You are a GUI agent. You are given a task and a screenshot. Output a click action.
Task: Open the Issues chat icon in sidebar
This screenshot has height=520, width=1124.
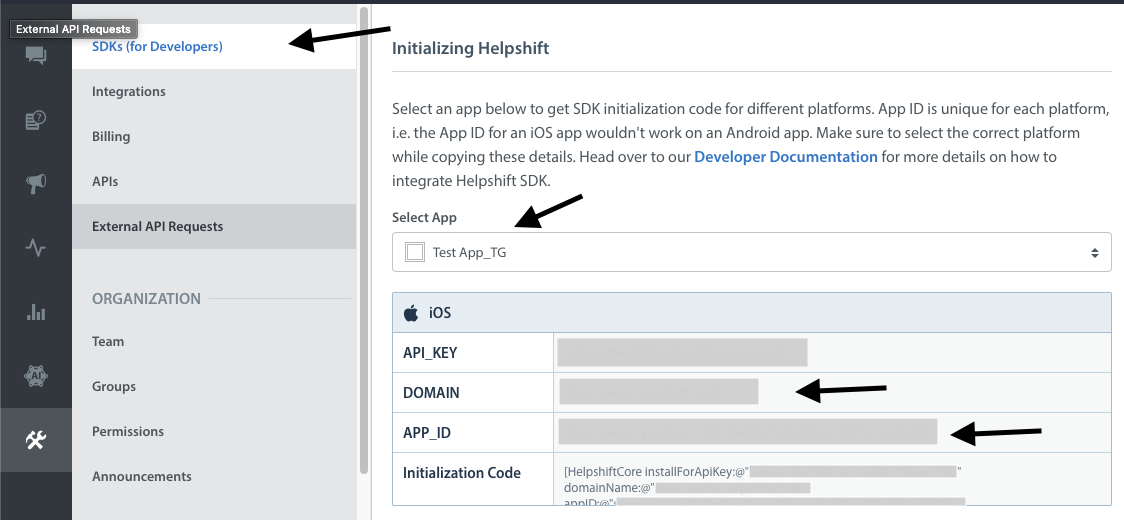36,56
